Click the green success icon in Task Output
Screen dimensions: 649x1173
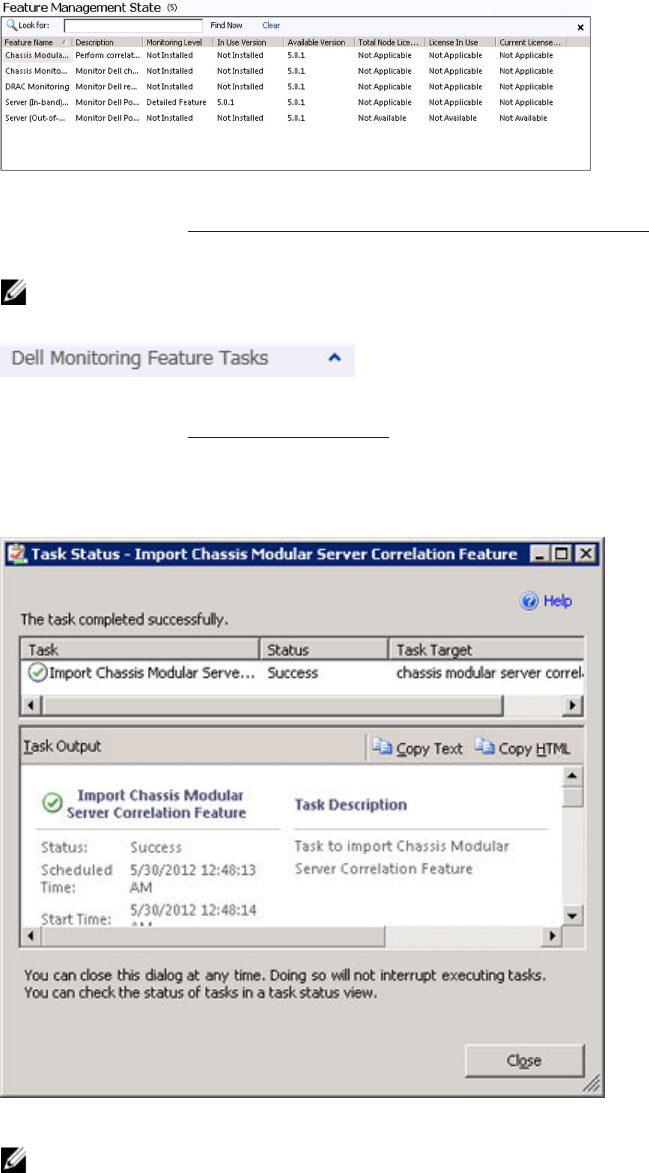pos(52,803)
